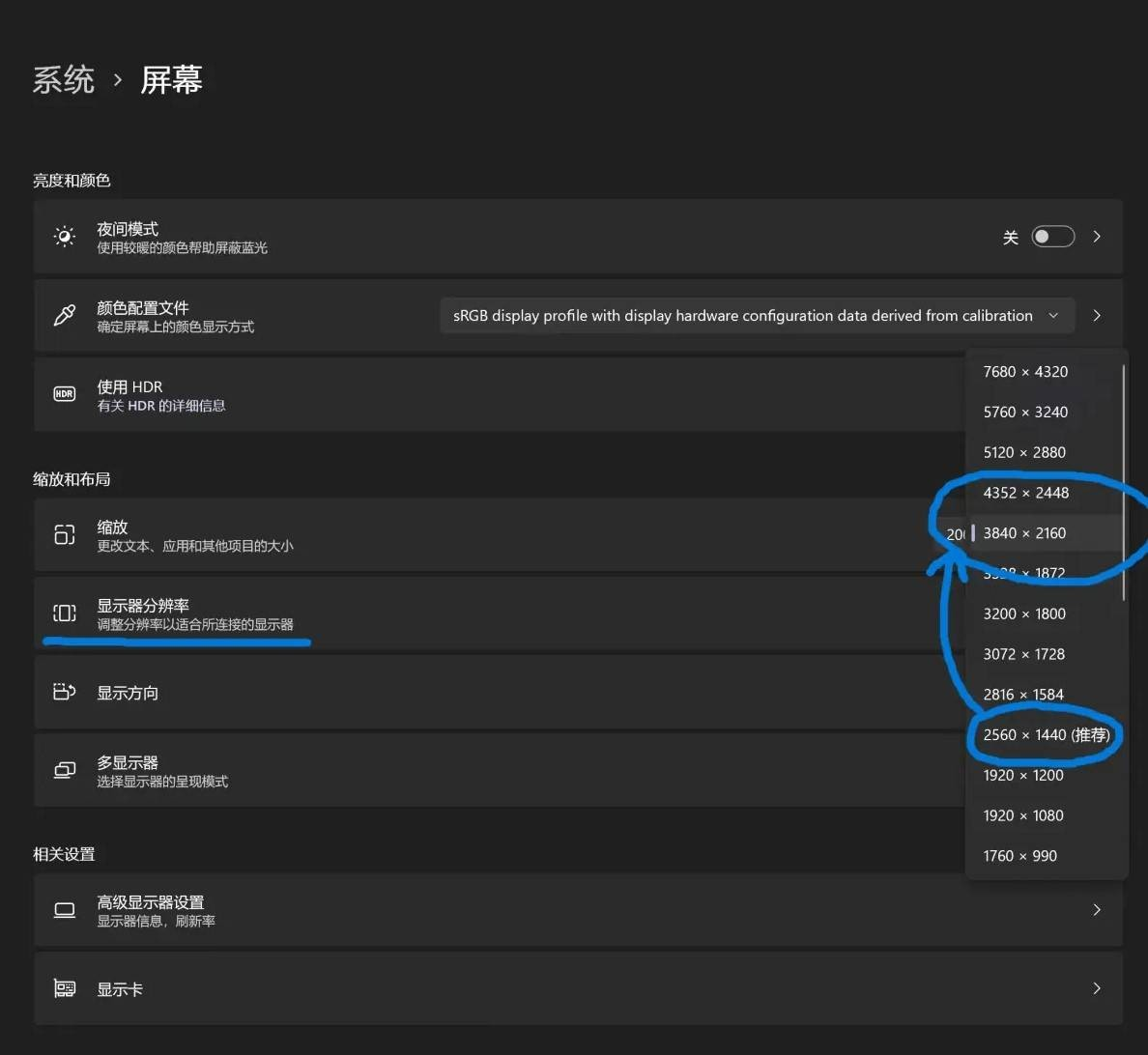
Task: Enable 使用 HDR by clicking its row
Action: coord(483,394)
